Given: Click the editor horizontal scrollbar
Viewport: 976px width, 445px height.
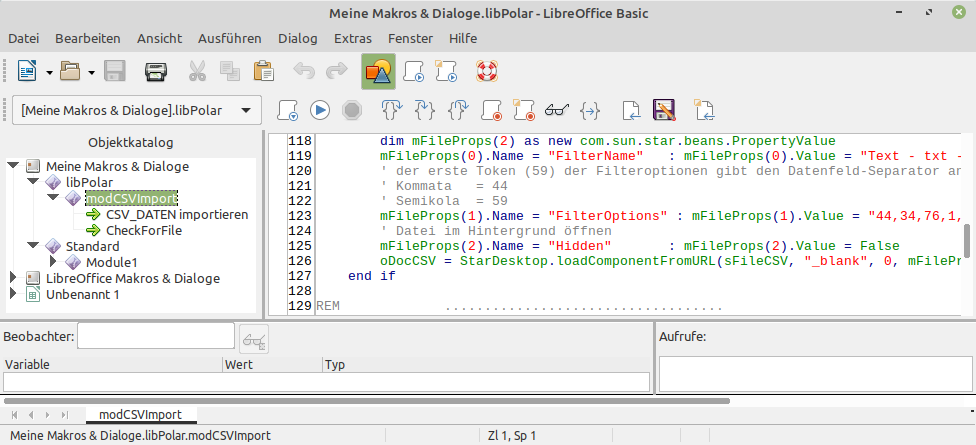Looking at the screenshot, I should 367,401.
